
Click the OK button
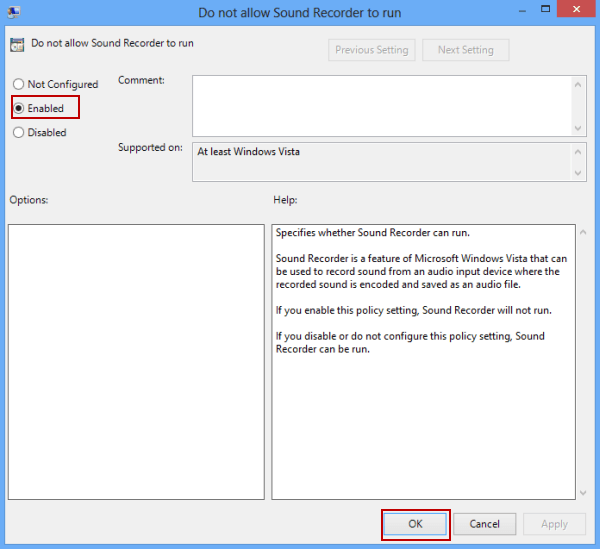415,524
